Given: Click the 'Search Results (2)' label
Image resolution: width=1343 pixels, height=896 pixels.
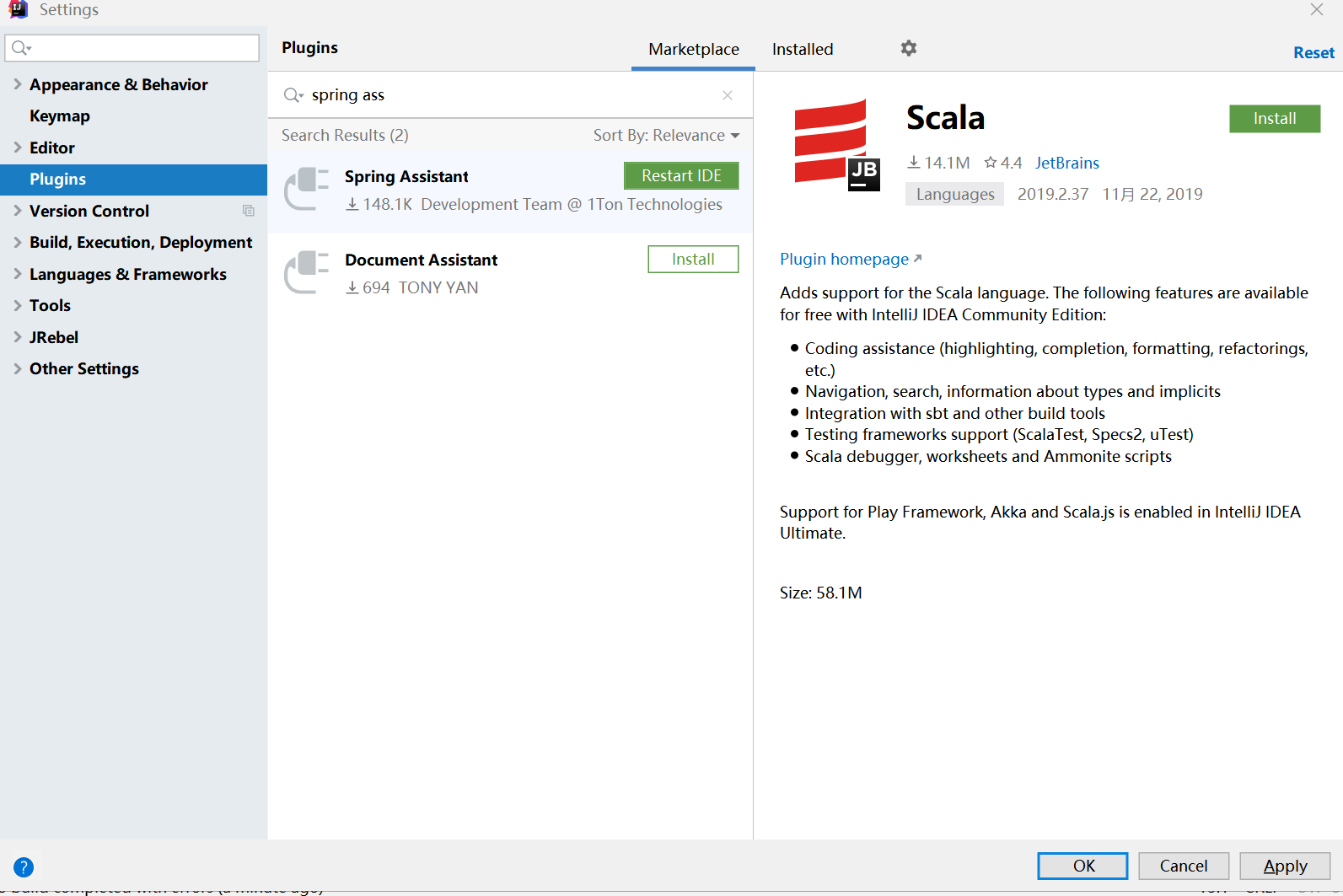Looking at the screenshot, I should pos(345,136).
